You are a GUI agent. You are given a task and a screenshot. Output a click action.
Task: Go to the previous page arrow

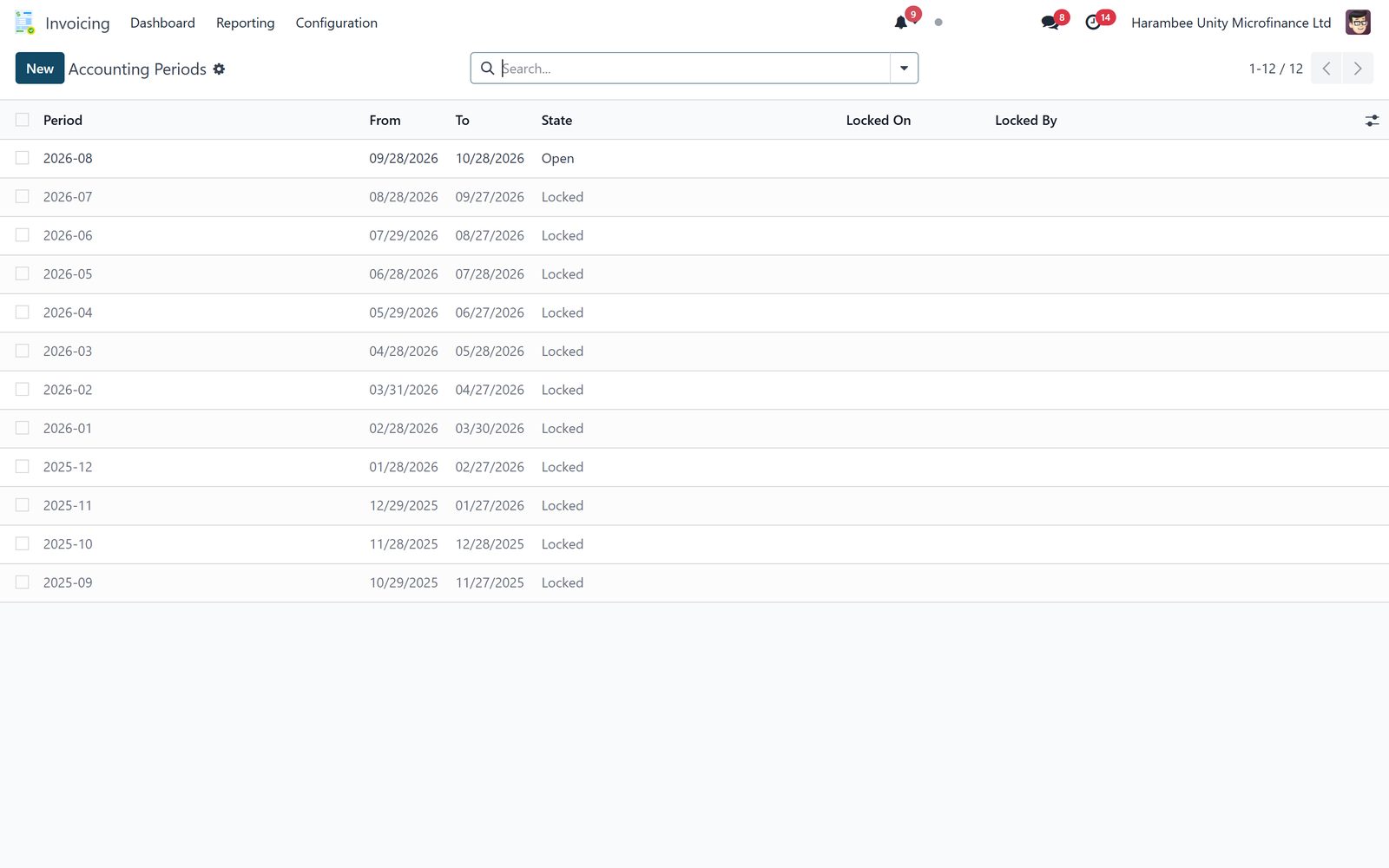1326,69
